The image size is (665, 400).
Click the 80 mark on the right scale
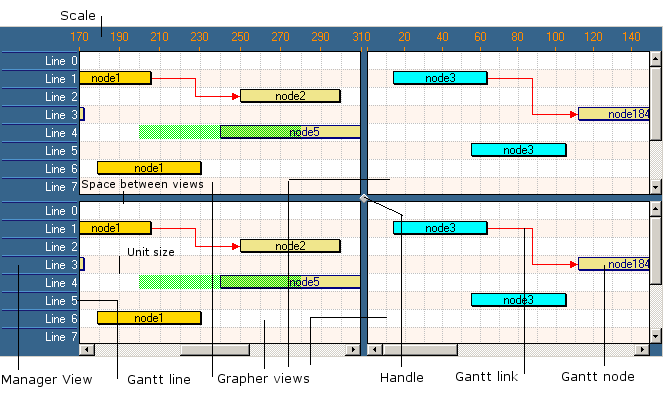click(518, 37)
